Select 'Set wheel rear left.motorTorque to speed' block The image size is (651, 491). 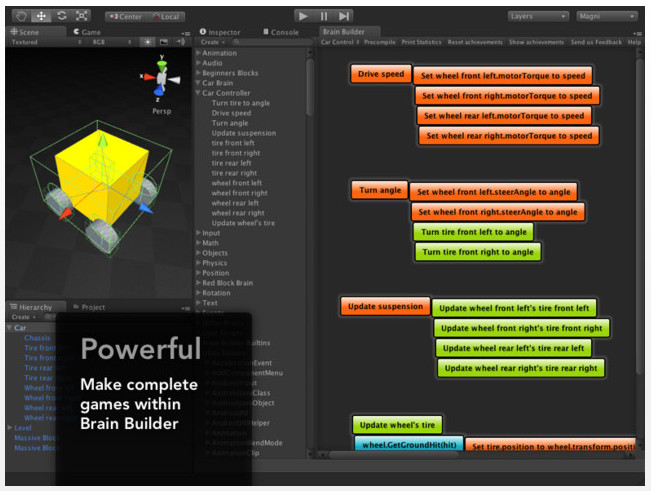pos(504,116)
